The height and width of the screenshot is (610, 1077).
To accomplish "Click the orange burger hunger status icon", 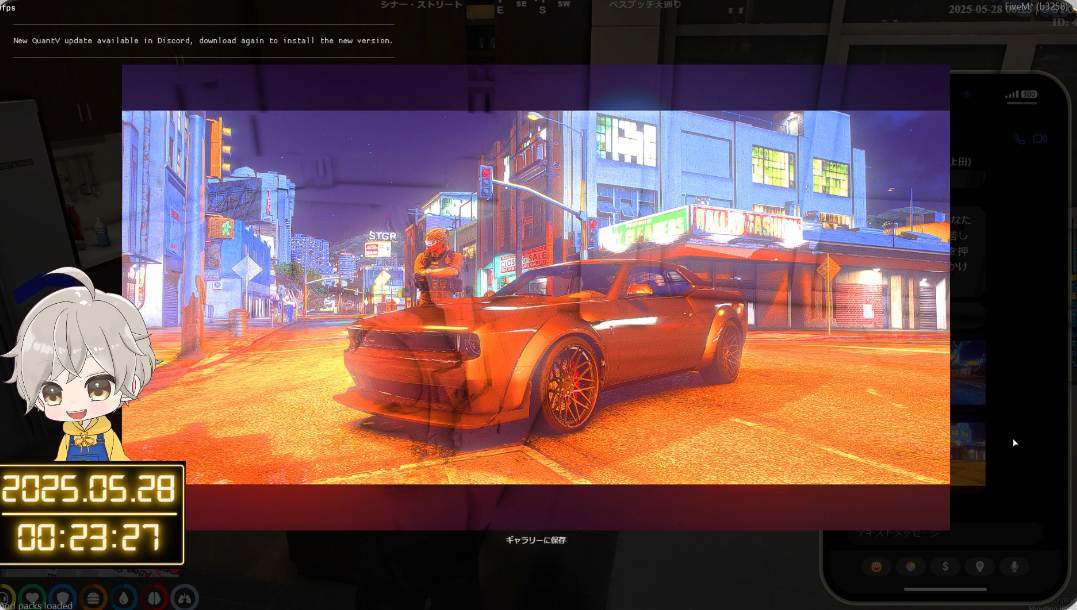I will 93,598.
